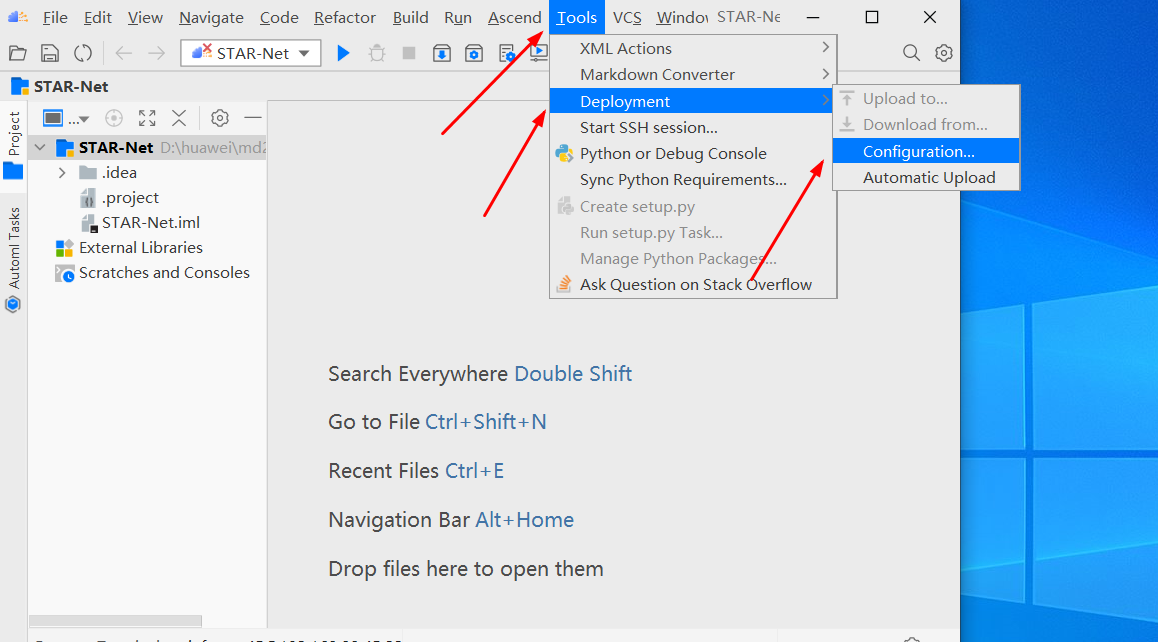Viewport: 1158px width, 642px height.
Task: Click the .idea folder icon
Action: [88, 173]
